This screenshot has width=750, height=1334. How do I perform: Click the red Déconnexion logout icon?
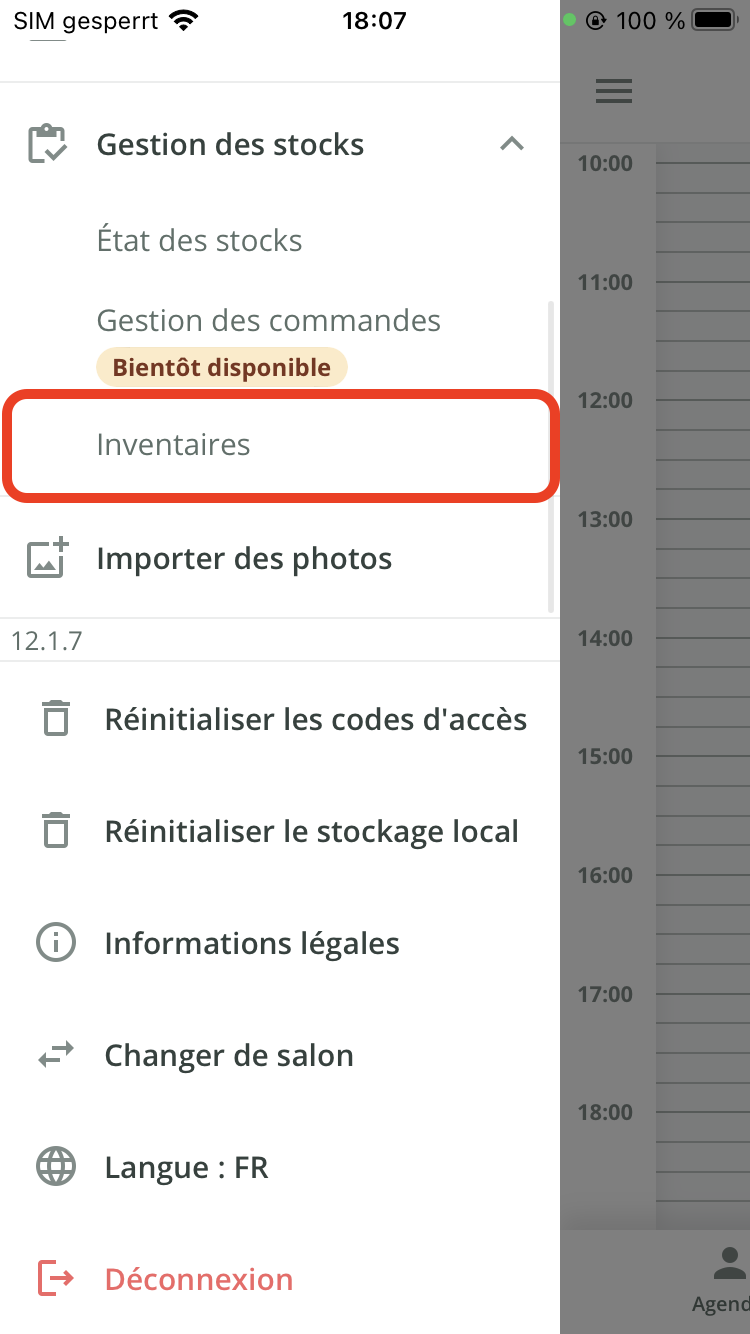point(56,1279)
